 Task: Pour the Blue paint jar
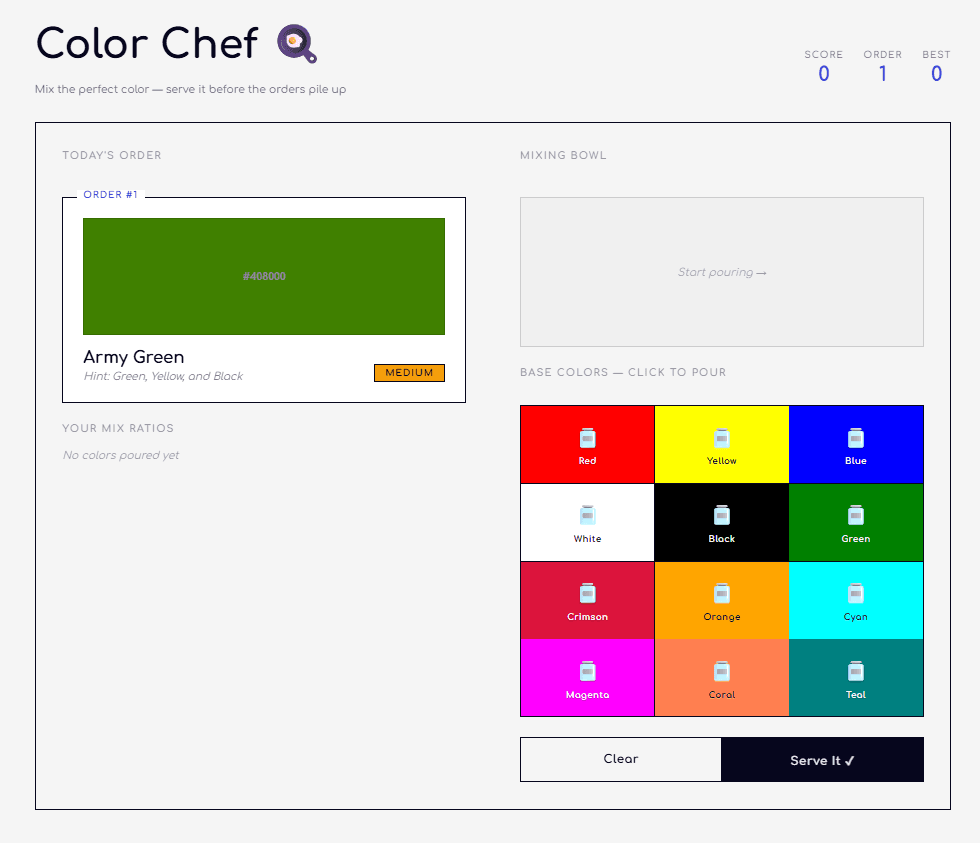click(x=855, y=443)
